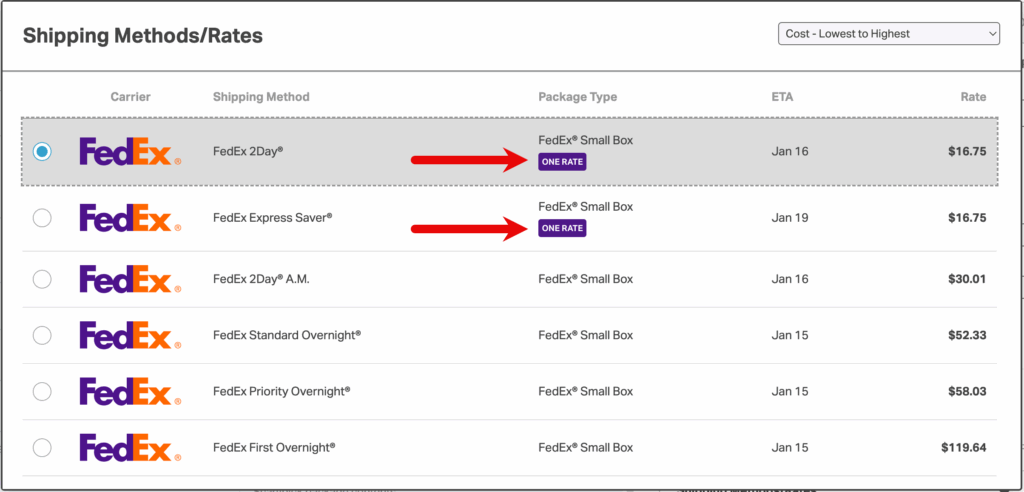Click the One Rate badge on FedEx 2Day

(x=562, y=162)
